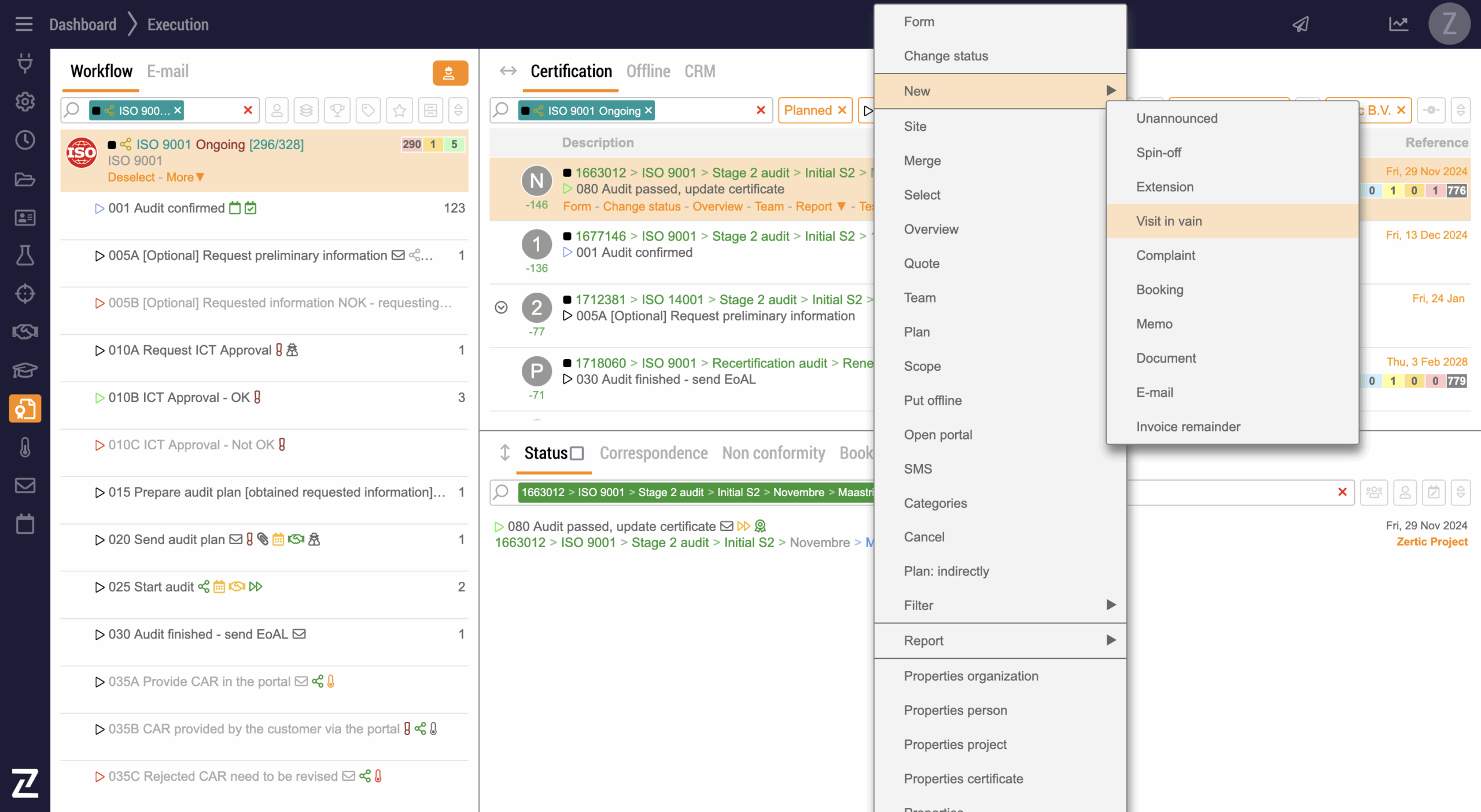
Task: Click the trophy filter icon
Action: point(337,110)
